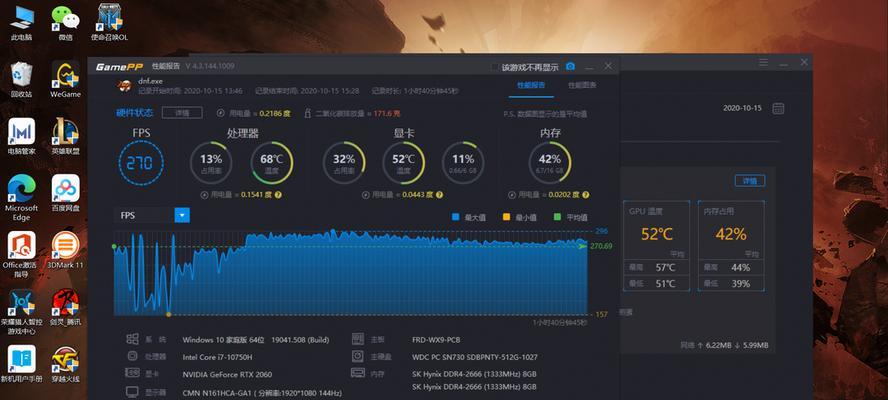Click the date text 2020-10-15 in back window

click(x=742, y=108)
